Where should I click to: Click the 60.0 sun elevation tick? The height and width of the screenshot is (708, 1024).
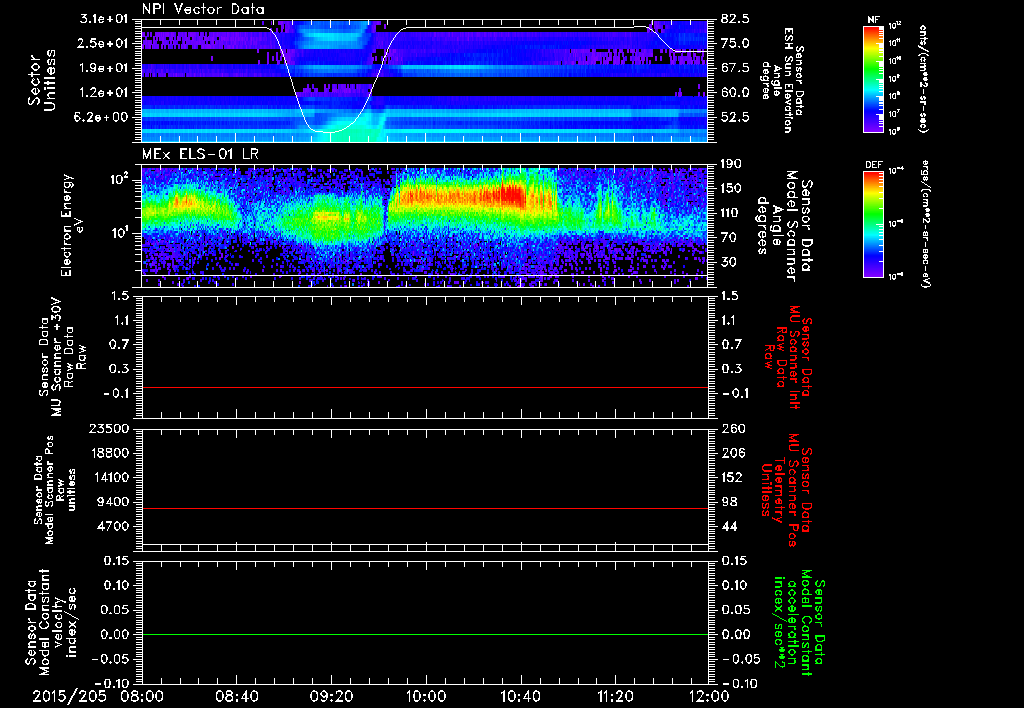[x=735, y=93]
